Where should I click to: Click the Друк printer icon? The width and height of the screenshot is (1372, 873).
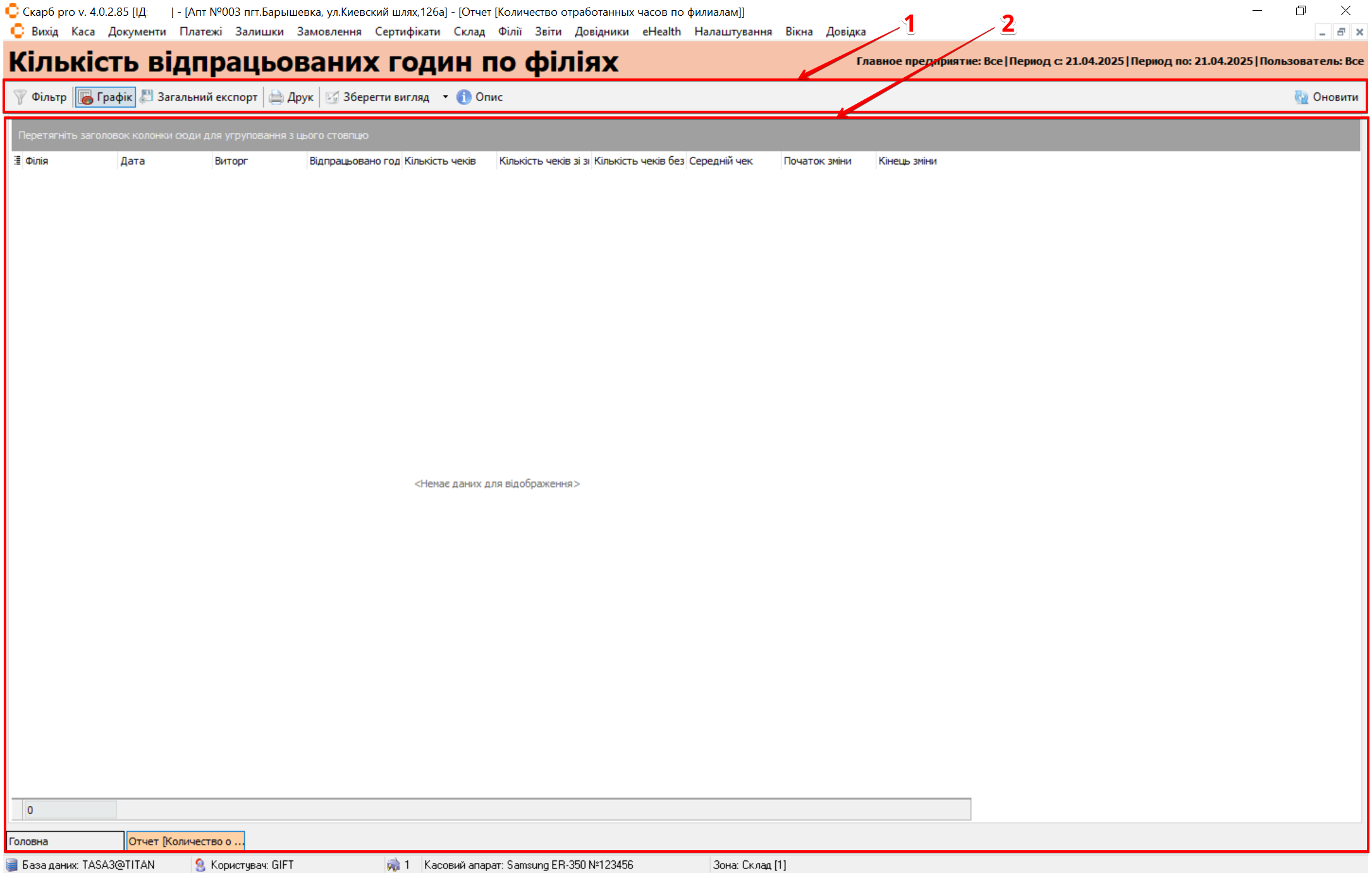276,97
